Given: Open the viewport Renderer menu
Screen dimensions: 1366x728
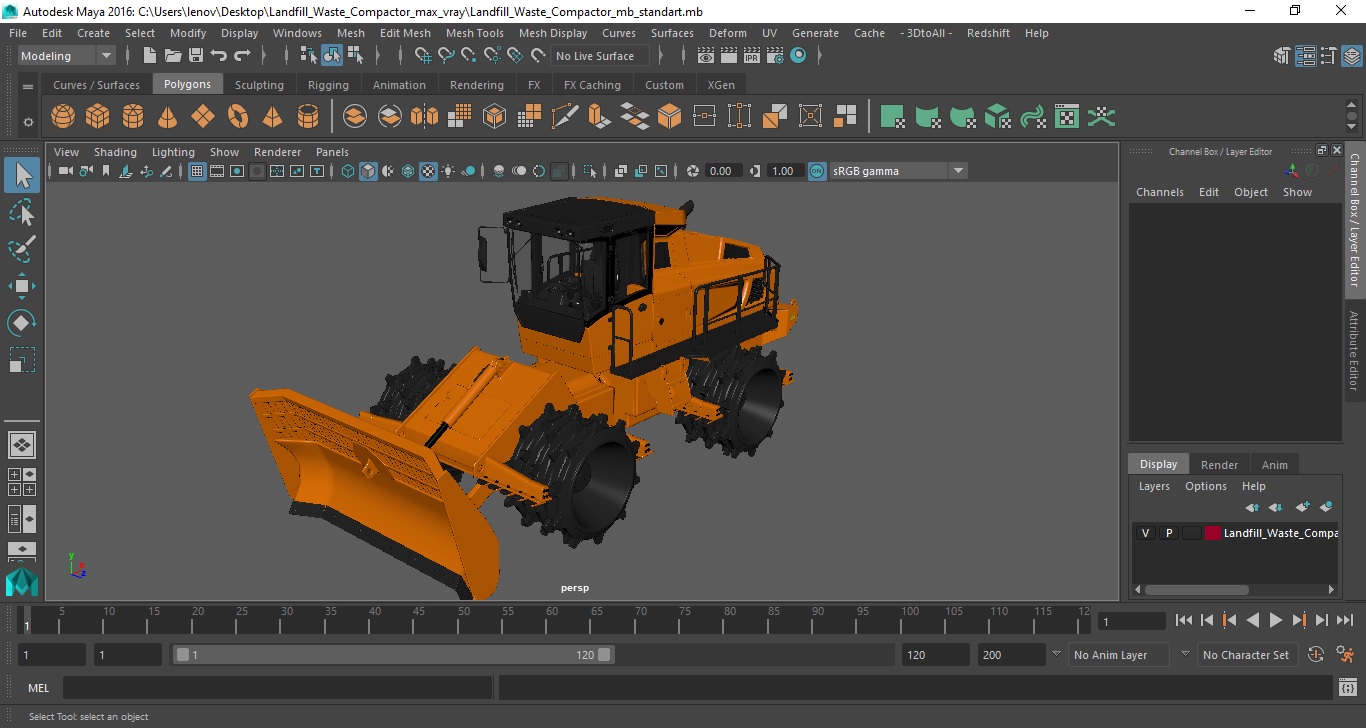Looking at the screenshot, I should 277,152.
